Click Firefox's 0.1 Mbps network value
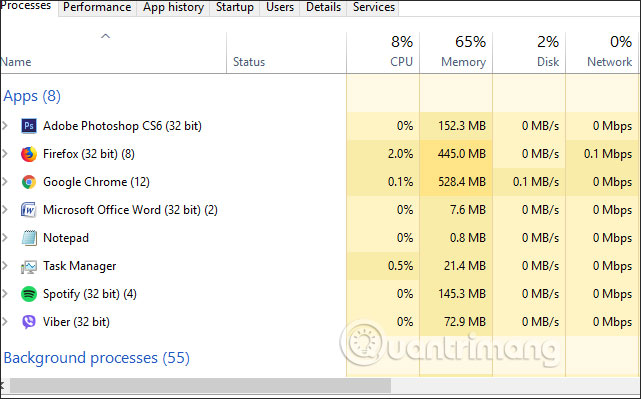The image size is (641, 399). [608, 154]
